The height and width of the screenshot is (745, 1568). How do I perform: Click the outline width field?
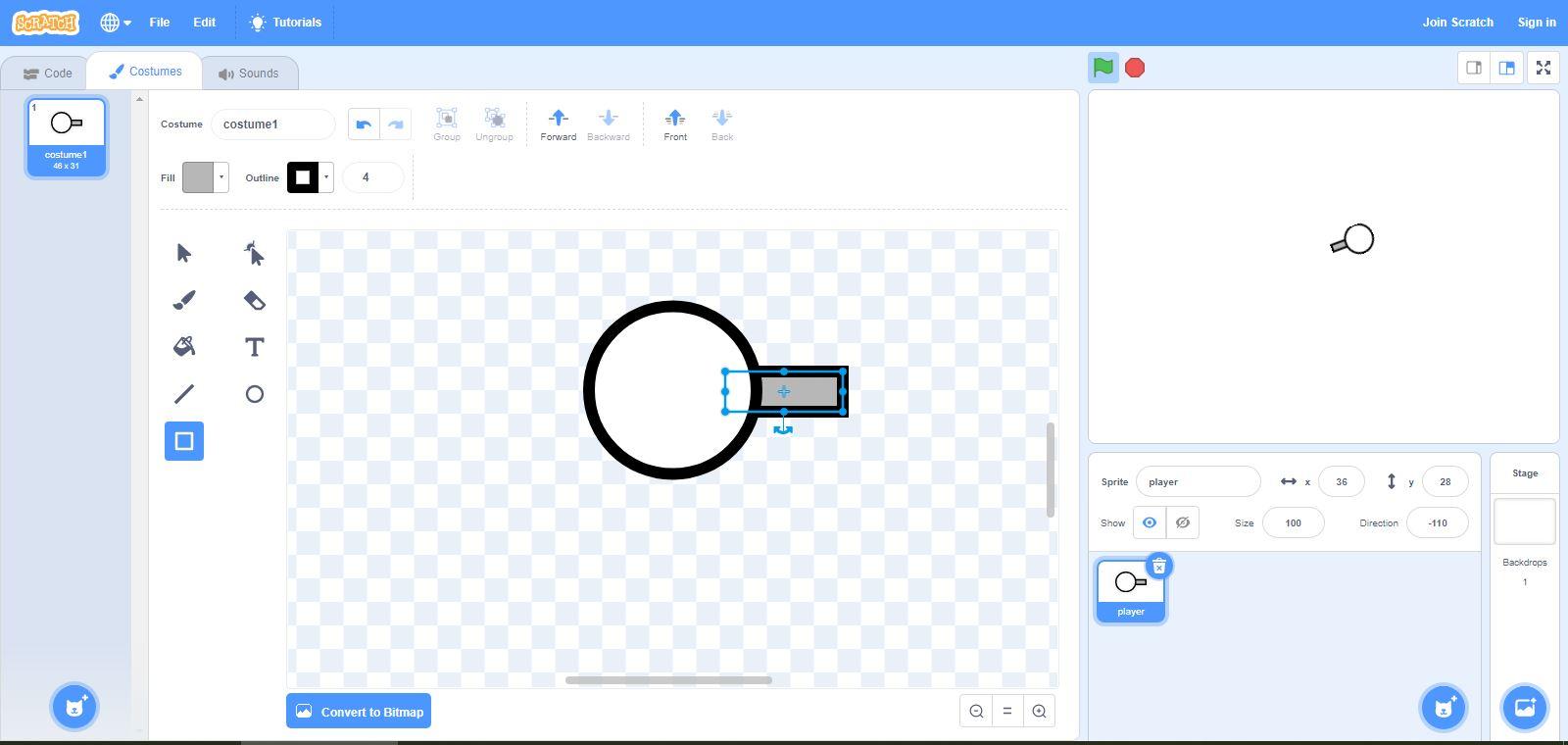[373, 177]
